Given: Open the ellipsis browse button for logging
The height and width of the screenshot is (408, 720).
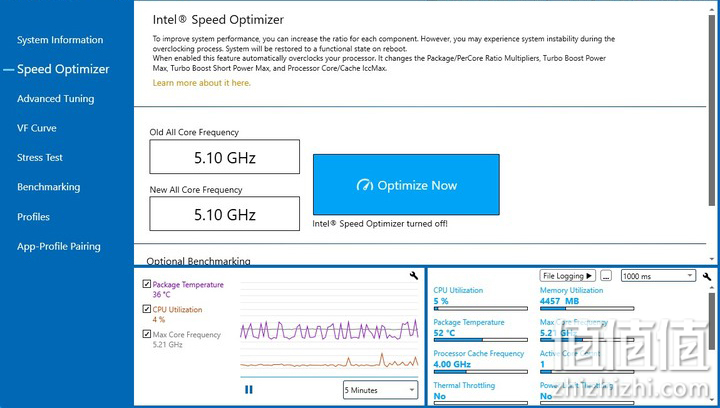Looking at the screenshot, I should coord(606,276).
